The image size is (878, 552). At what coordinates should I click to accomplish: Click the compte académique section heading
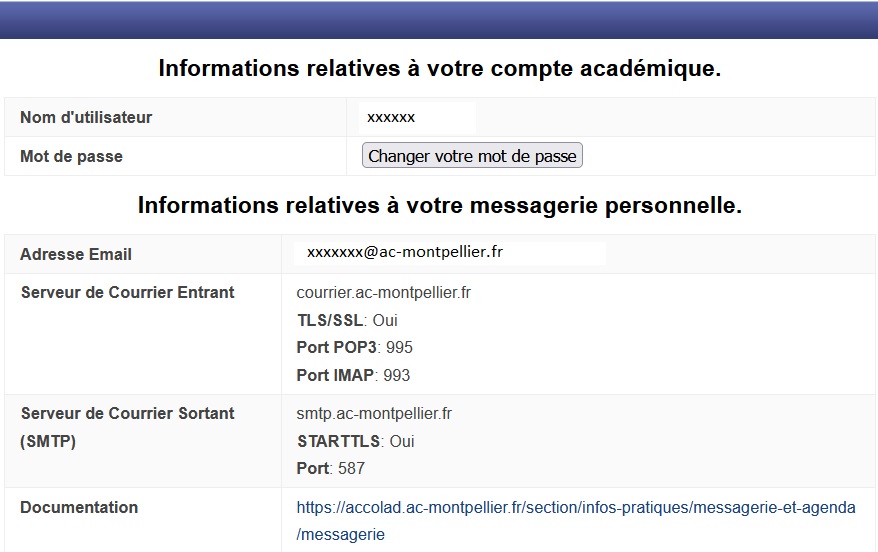pyautogui.click(x=439, y=69)
